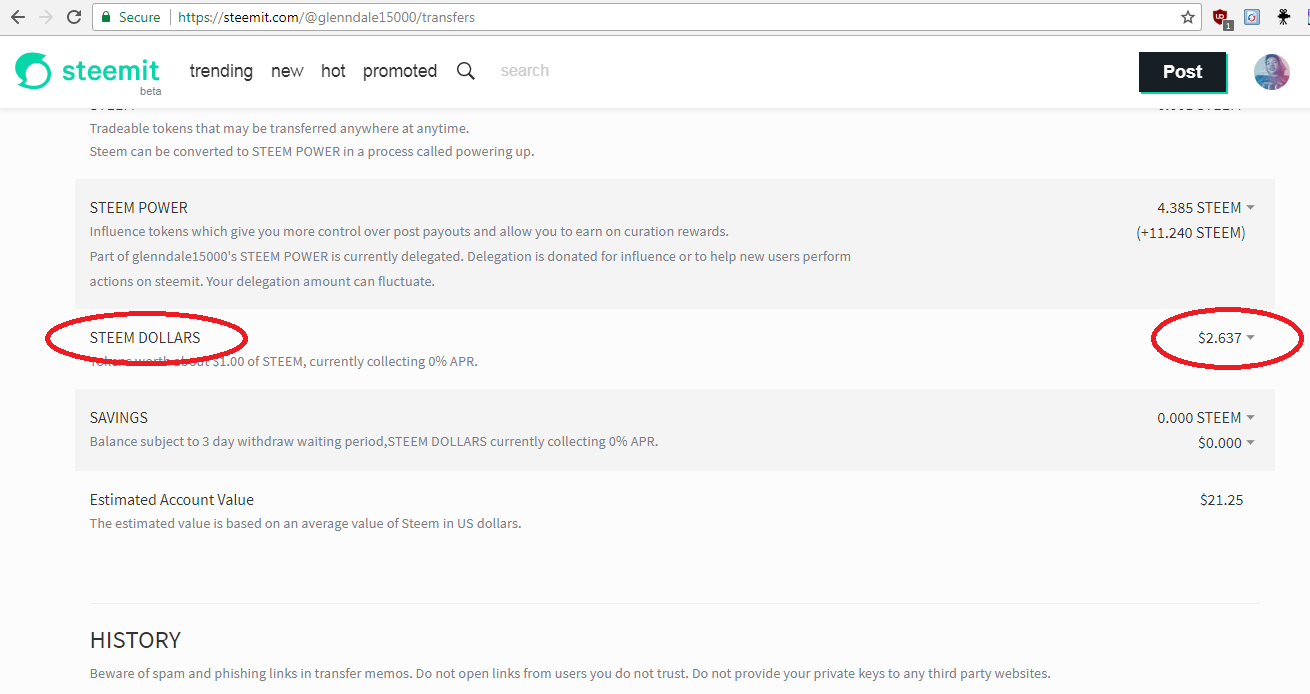Viewport: 1310px width, 694px height.
Task: Click the Post button
Action: coord(1182,72)
